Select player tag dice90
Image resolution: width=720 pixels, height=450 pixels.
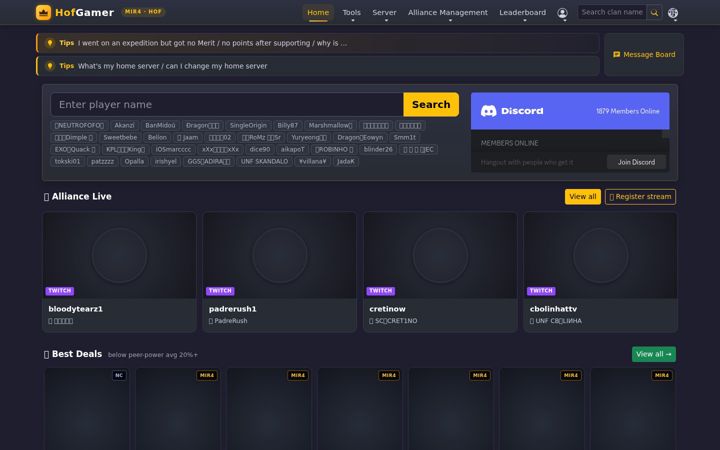[259, 149]
